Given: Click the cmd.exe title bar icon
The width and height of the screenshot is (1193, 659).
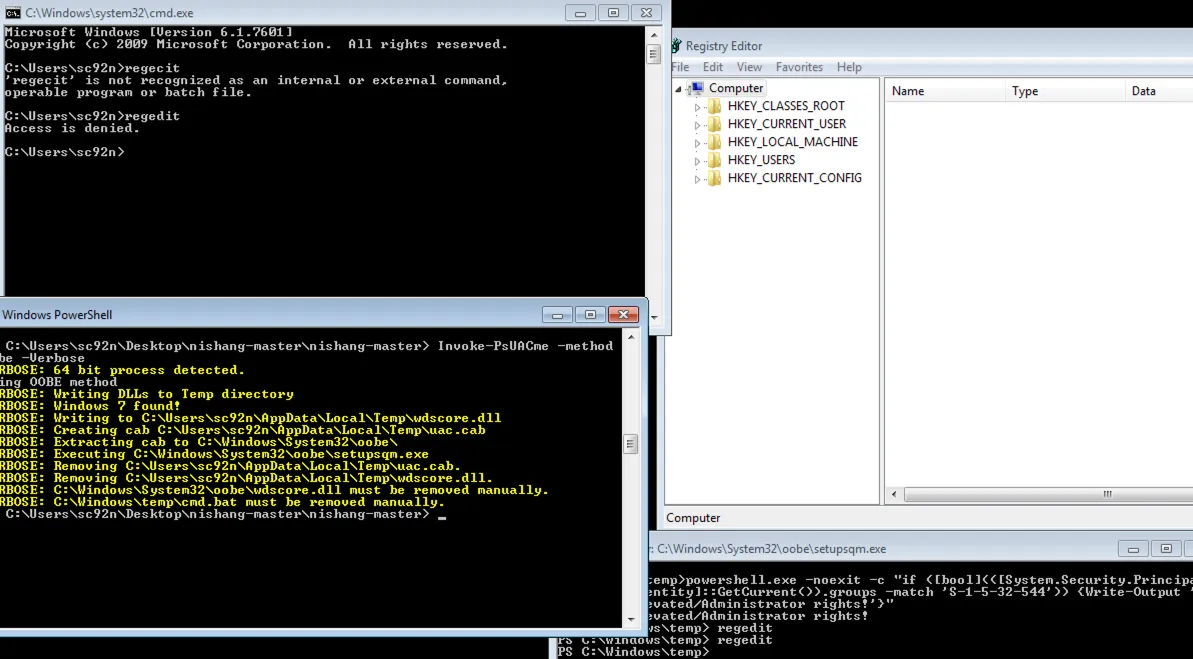Looking at the screenshot, I should (13, 13).
